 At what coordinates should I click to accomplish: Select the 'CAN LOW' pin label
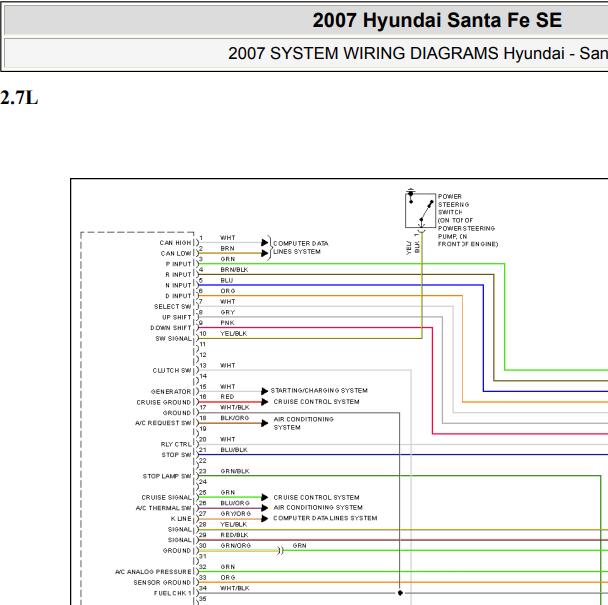pyautogui.click(x=176, y=253)
